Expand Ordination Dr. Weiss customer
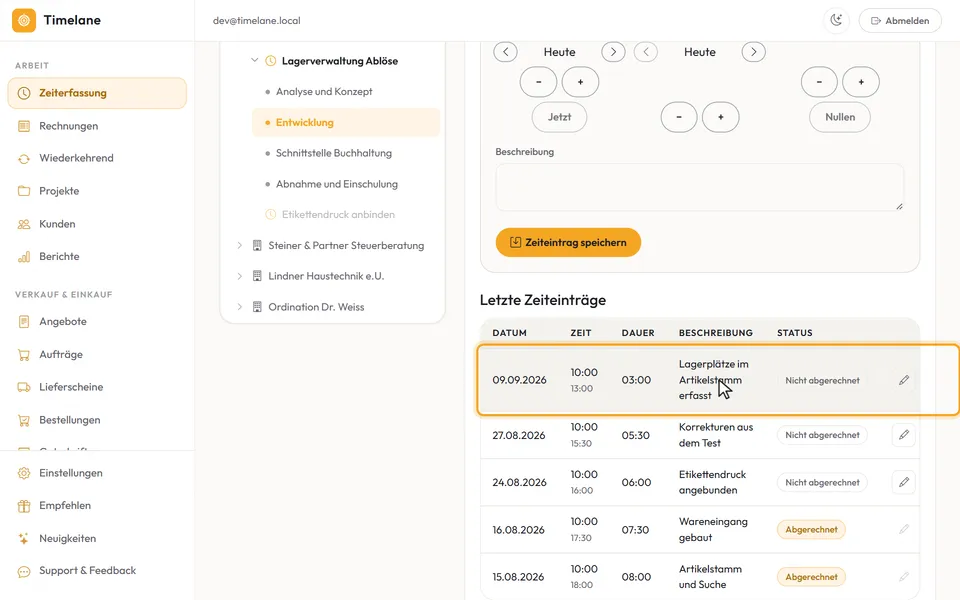 click(240, 307)
